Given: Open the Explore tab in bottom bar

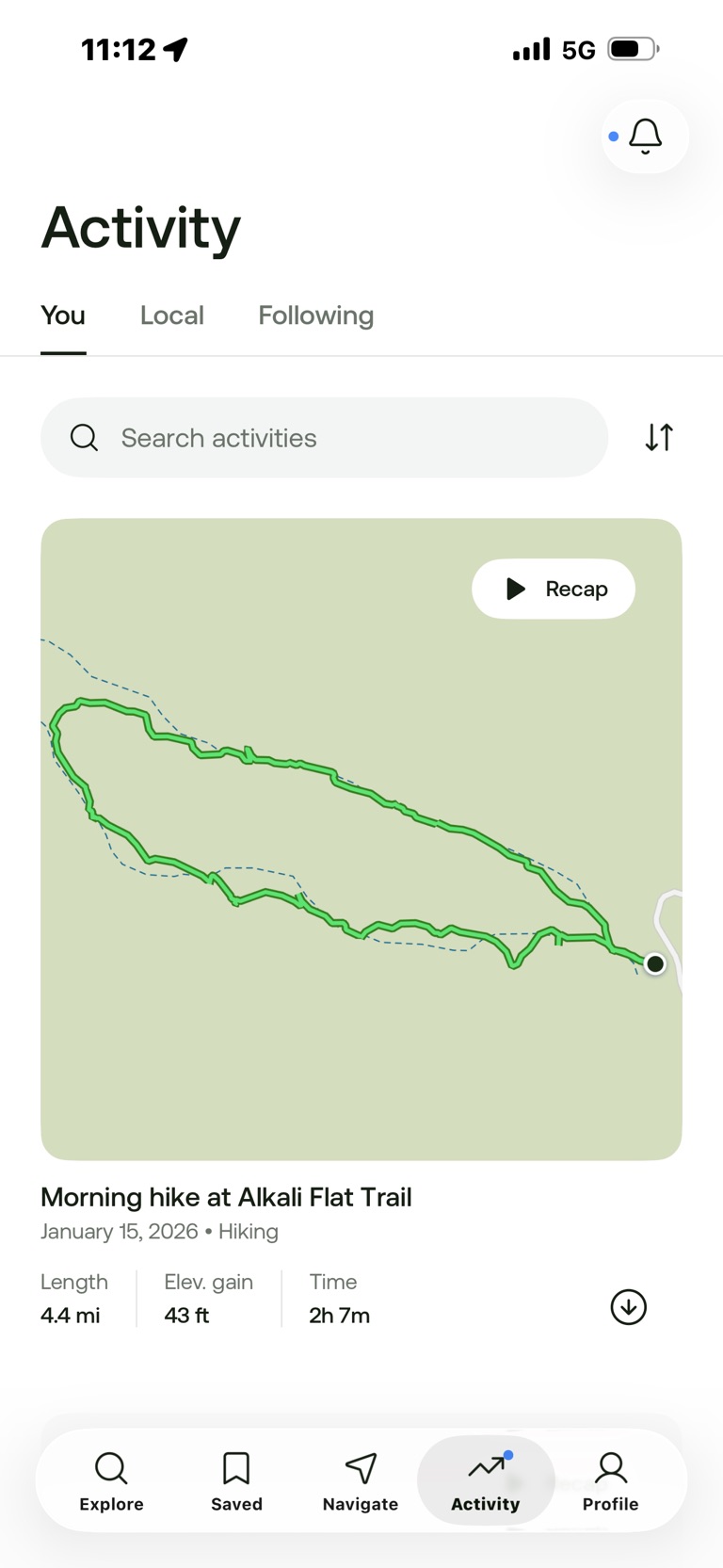Looking at the screenshot, I should [111, 1480].
